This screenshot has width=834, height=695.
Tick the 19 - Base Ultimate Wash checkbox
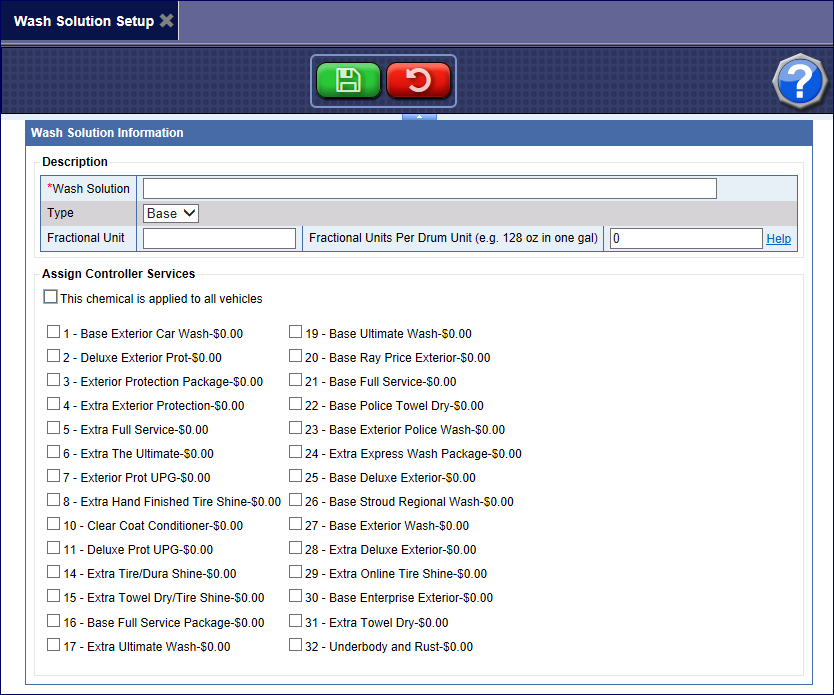point(296,333)
